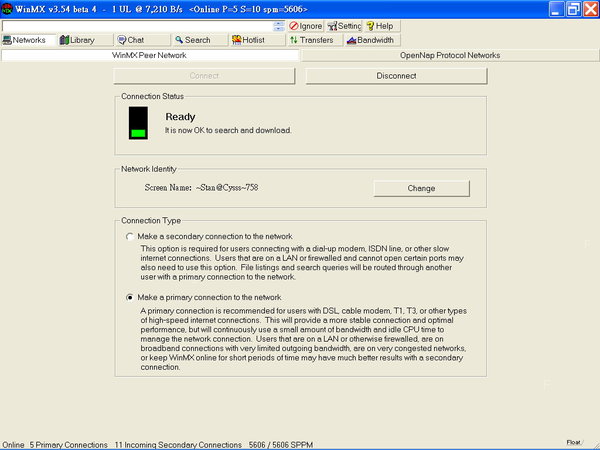Image resolution: width=600 pixels, height=450 pixels.
Task: Minimize the WinMX window
Action: point(557,9)
